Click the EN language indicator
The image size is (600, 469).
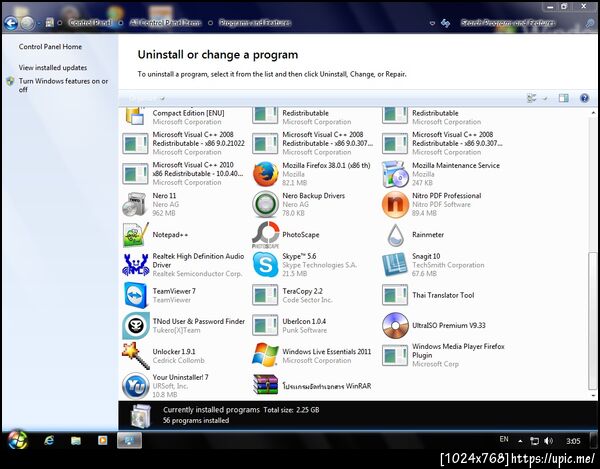coord(504,439)
